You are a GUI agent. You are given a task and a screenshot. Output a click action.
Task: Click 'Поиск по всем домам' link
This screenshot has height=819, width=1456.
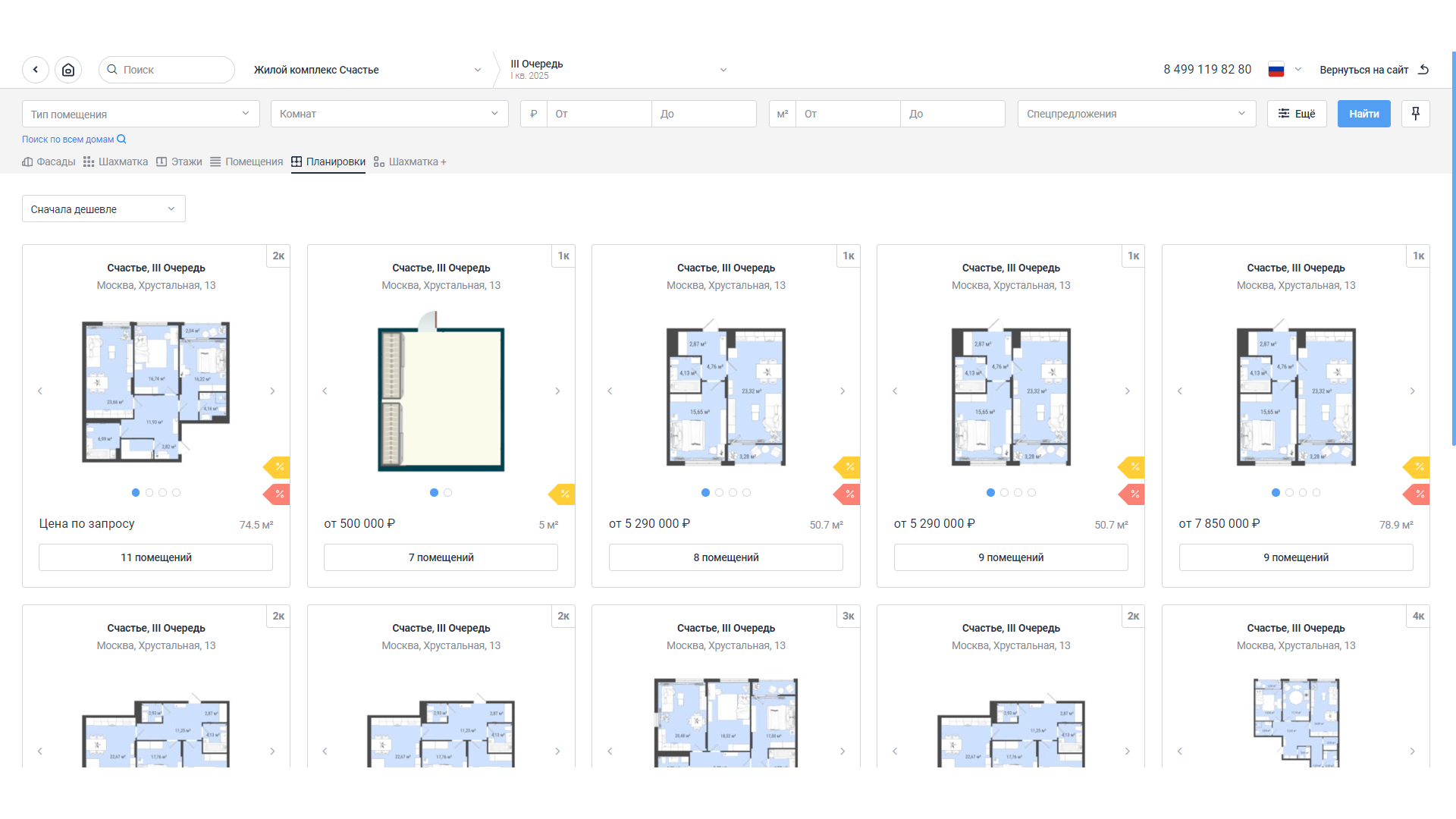click(x=68, y=140)
